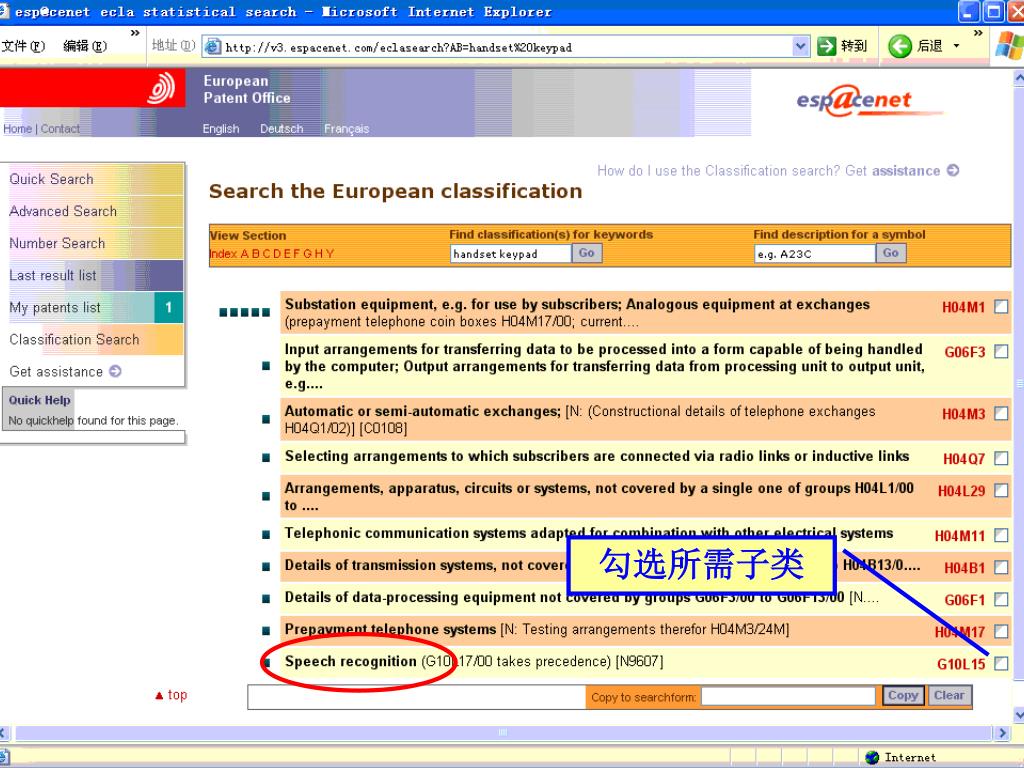Follow the Home link
Screen dimensions: 1024x768
(17, 129)
